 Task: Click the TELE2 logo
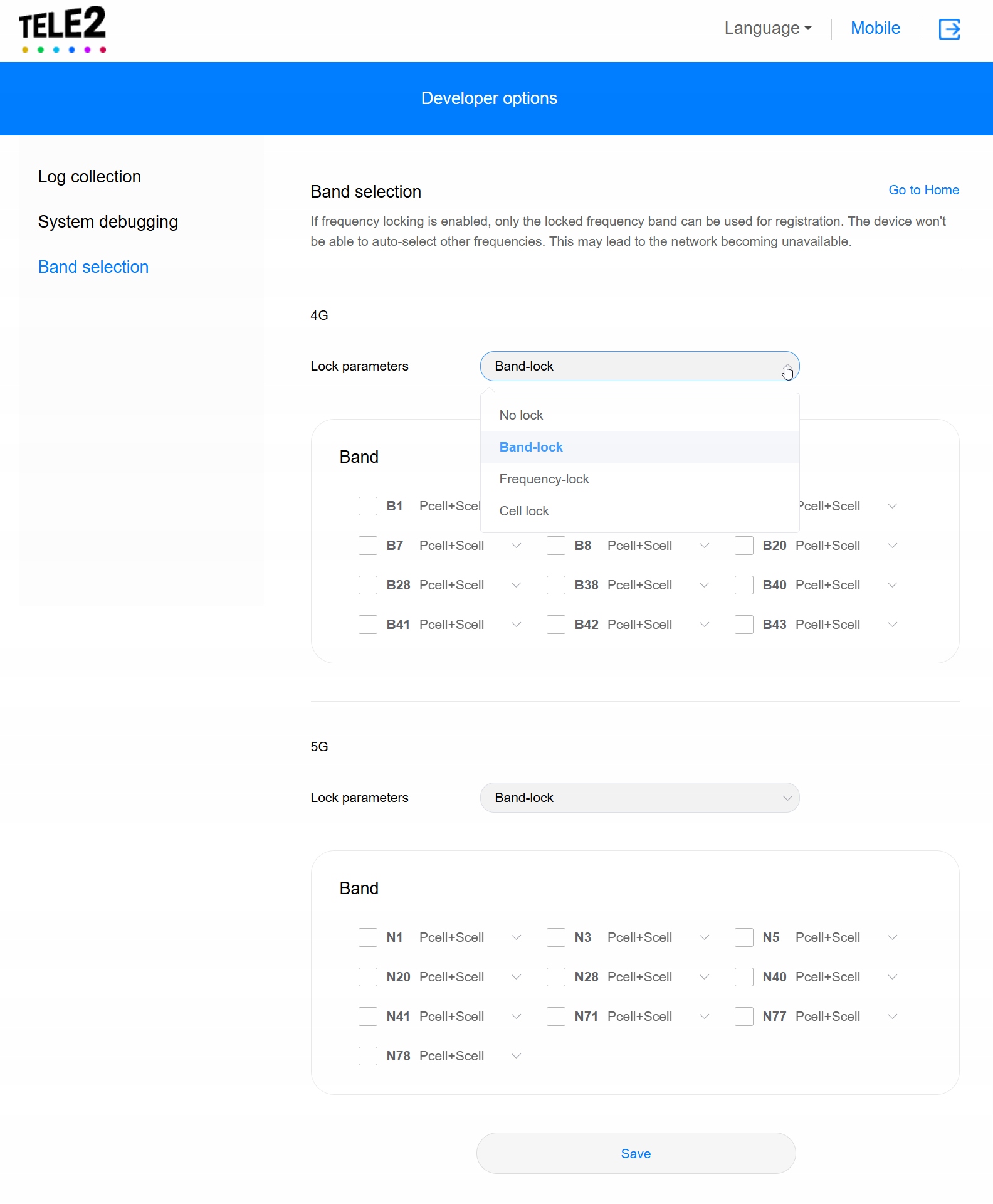tap(63, 29)
